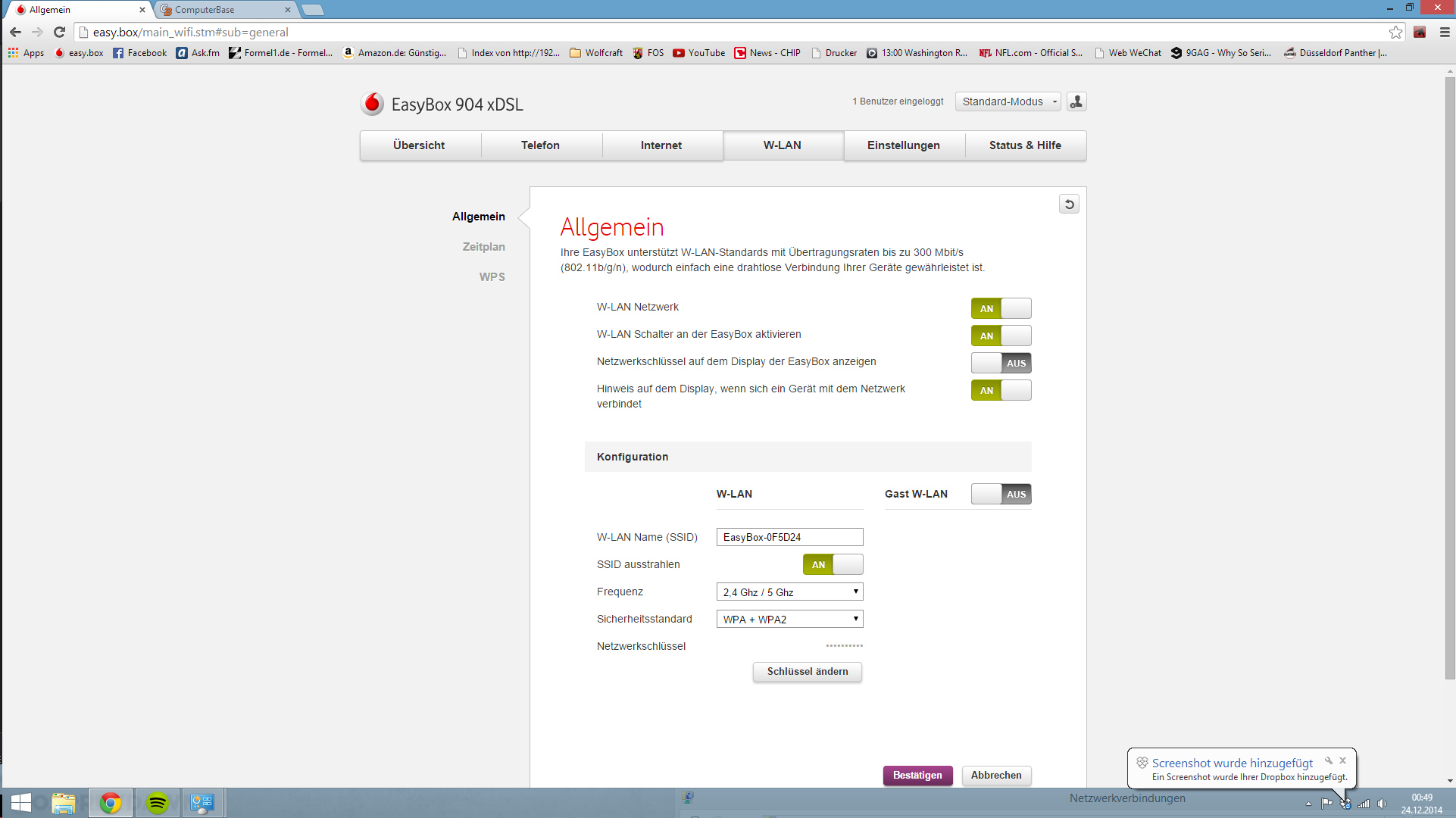This screenshot has height=818, width=1456.
Task: Toggle the SSID ausstrahlen switch
Action: coord(833,564)
